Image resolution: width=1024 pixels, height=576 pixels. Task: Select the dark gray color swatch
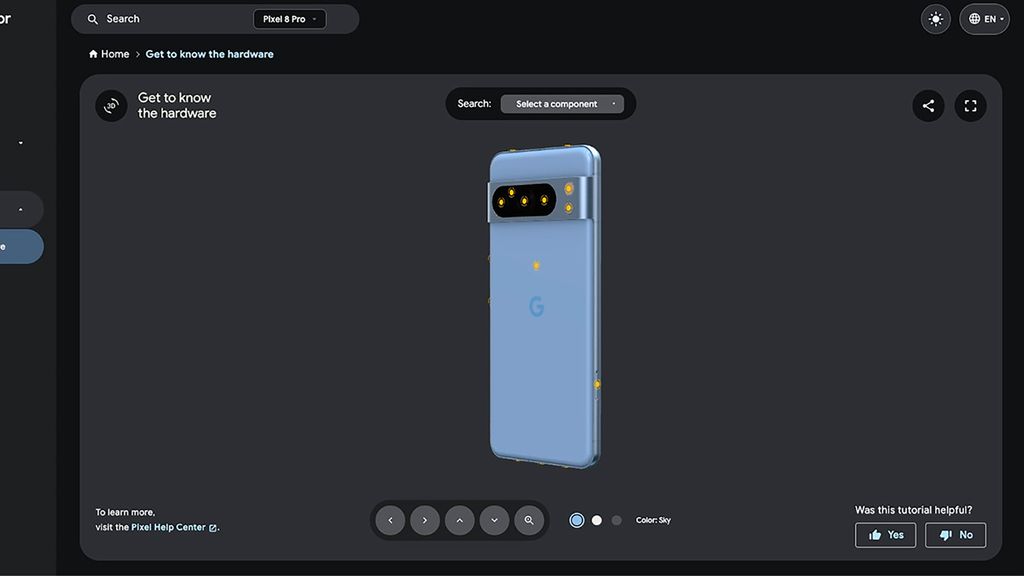[616, 520]
